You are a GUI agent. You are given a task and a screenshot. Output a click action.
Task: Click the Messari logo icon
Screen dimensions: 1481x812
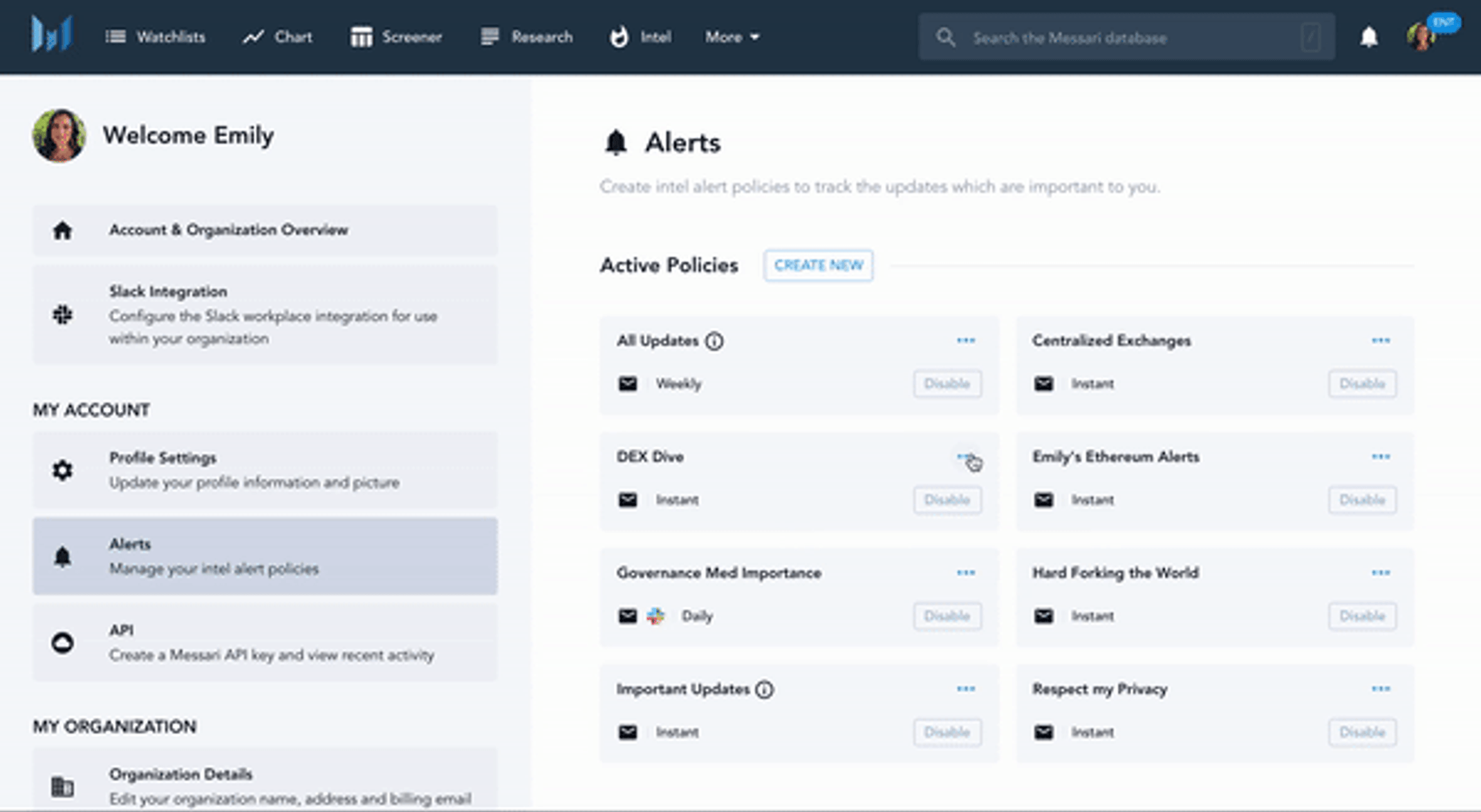(x=51, y=35)
